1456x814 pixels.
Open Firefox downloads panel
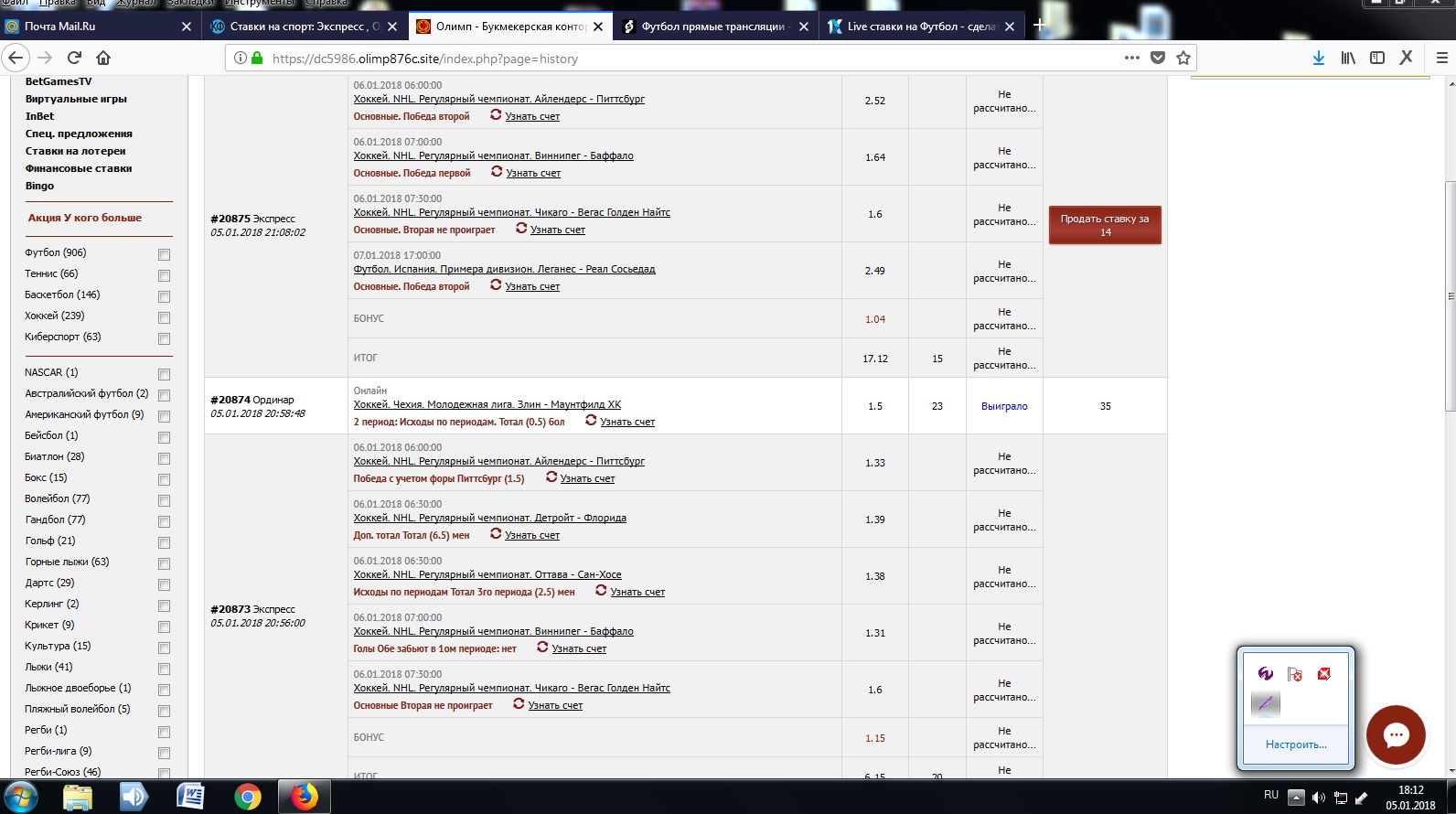(x=1319, y=58)
